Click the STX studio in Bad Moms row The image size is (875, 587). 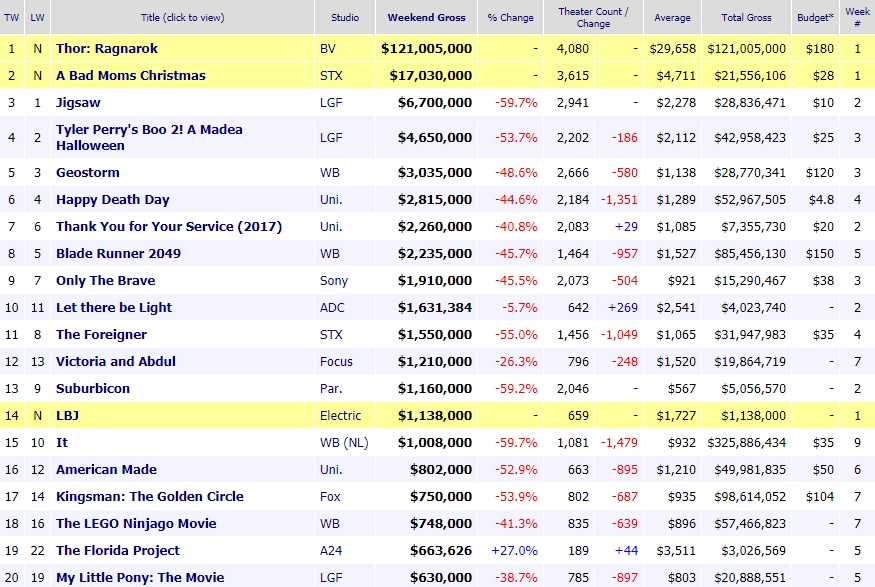331,75
